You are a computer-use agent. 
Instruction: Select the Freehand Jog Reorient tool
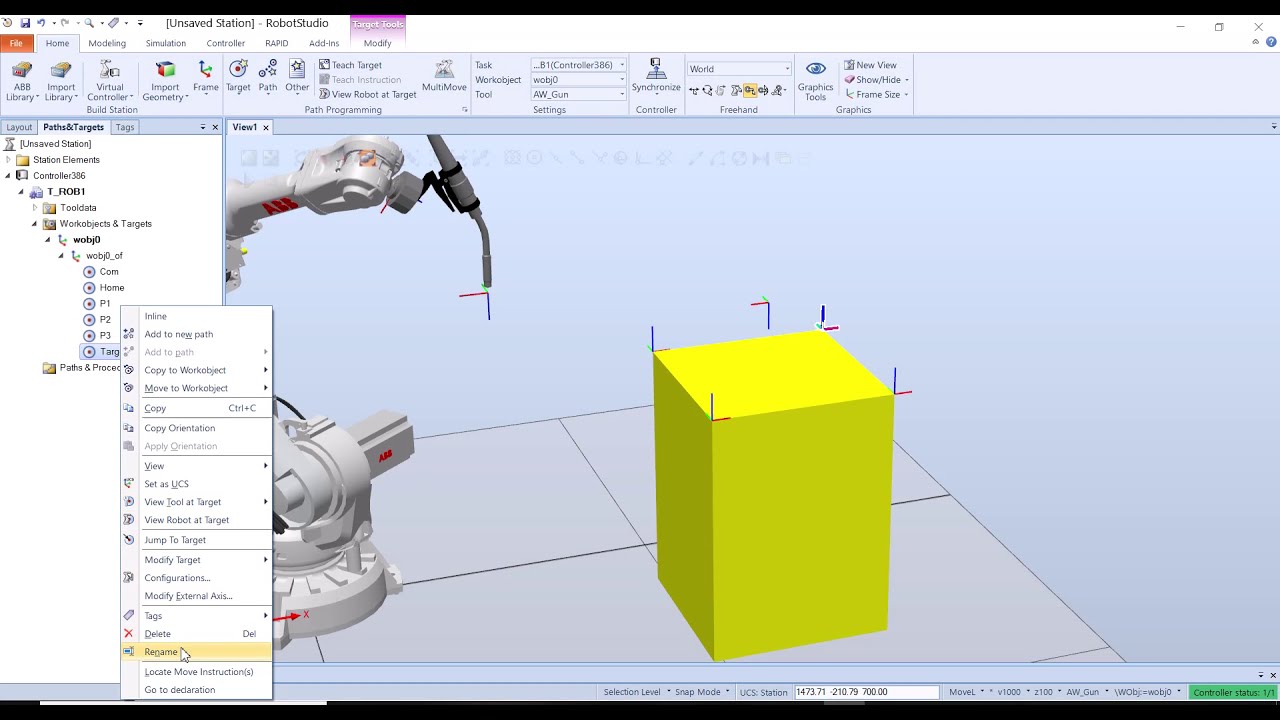[x=763, y=90]
